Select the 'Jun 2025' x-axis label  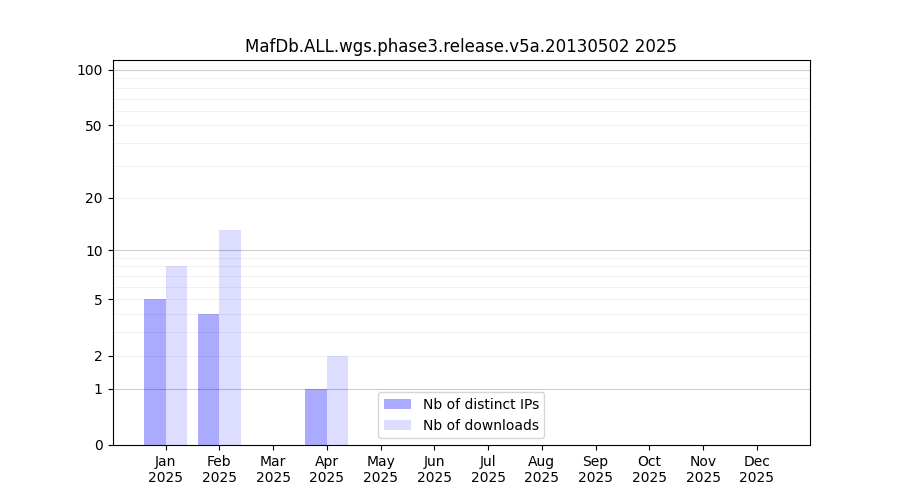[x=434, y=469]
